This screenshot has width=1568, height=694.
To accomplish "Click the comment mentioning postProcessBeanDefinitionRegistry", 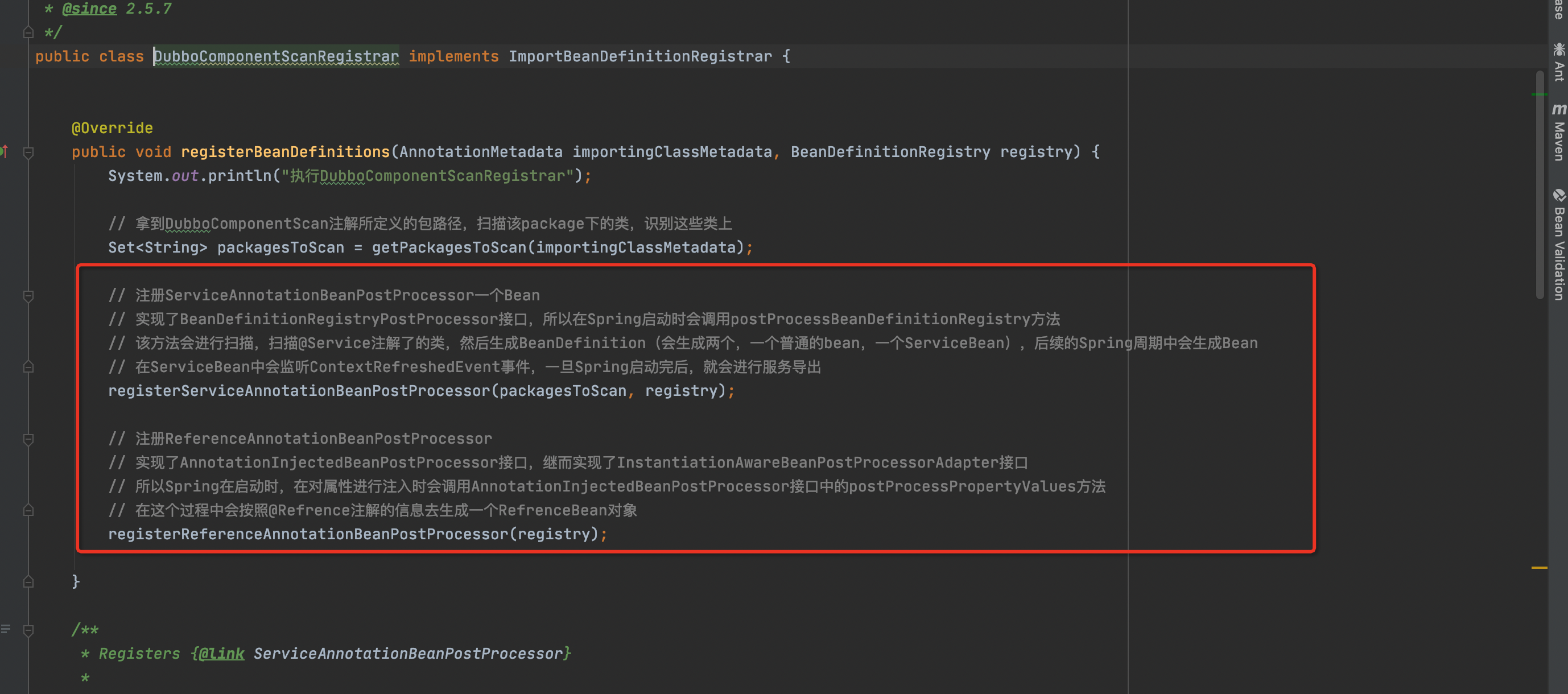I will 584,319.
